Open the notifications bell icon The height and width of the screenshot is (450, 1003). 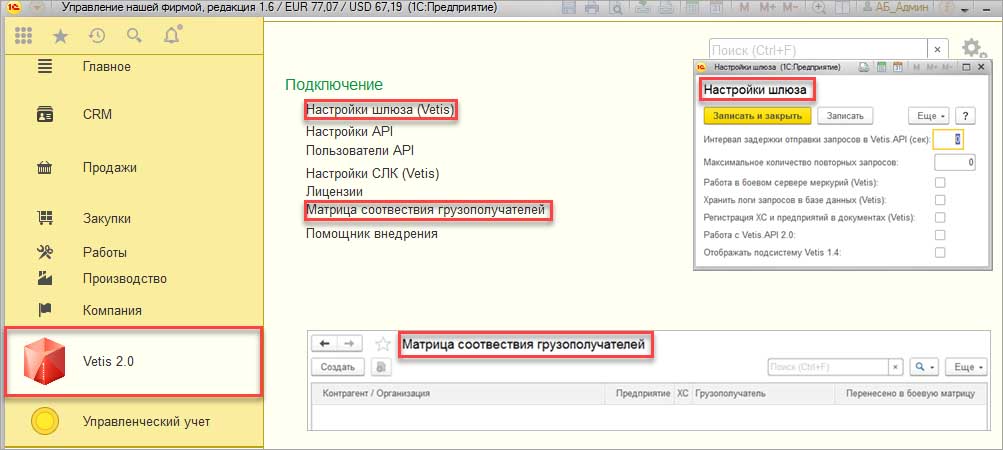tap(172, 35)
